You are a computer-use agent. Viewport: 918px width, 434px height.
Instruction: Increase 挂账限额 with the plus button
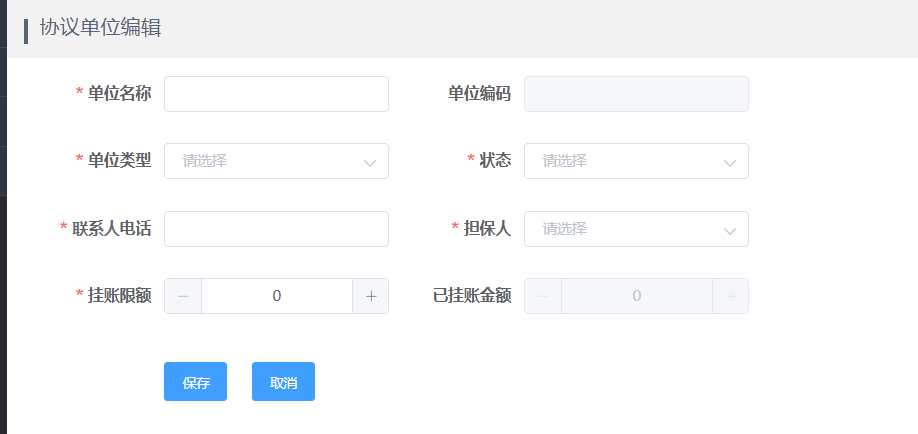(x=371, y=296)
